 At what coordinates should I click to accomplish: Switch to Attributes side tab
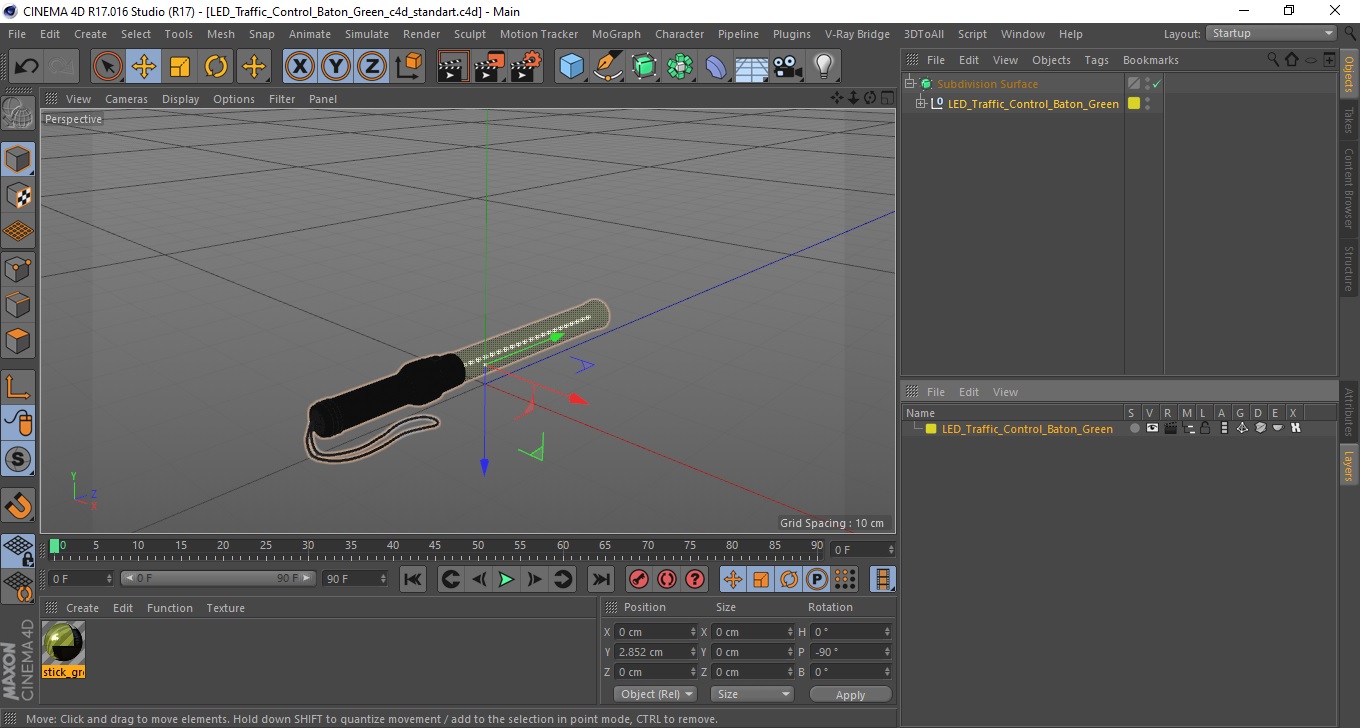(1349, 412)
